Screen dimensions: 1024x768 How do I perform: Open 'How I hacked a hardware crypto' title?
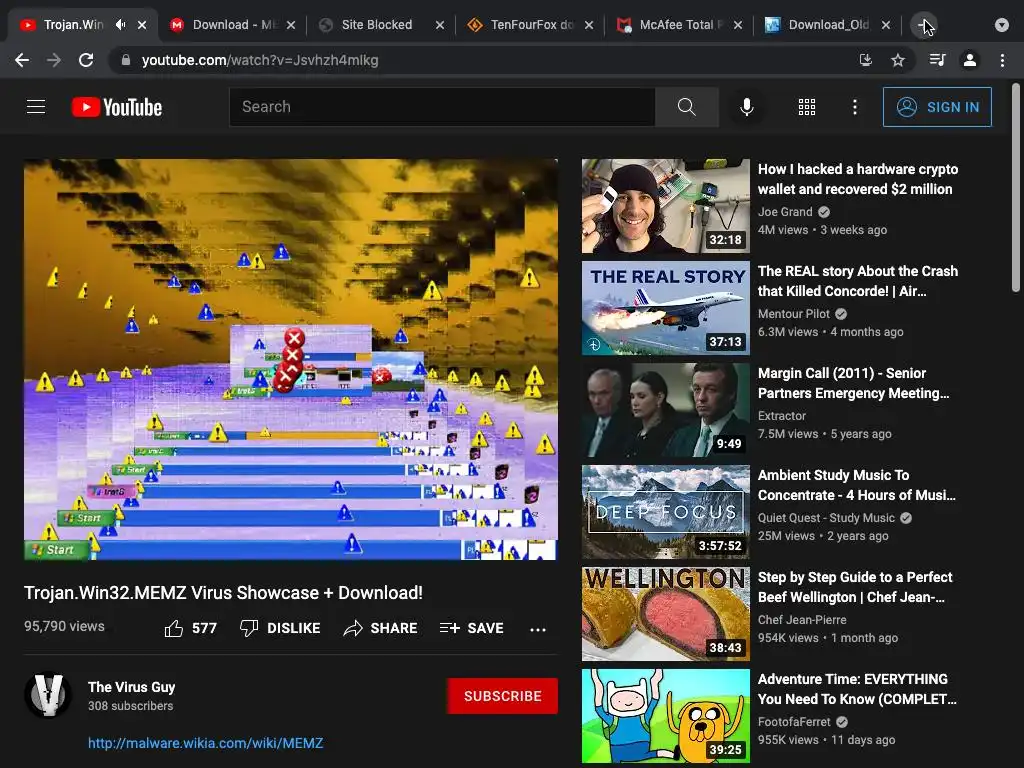(x=857, y=179)
